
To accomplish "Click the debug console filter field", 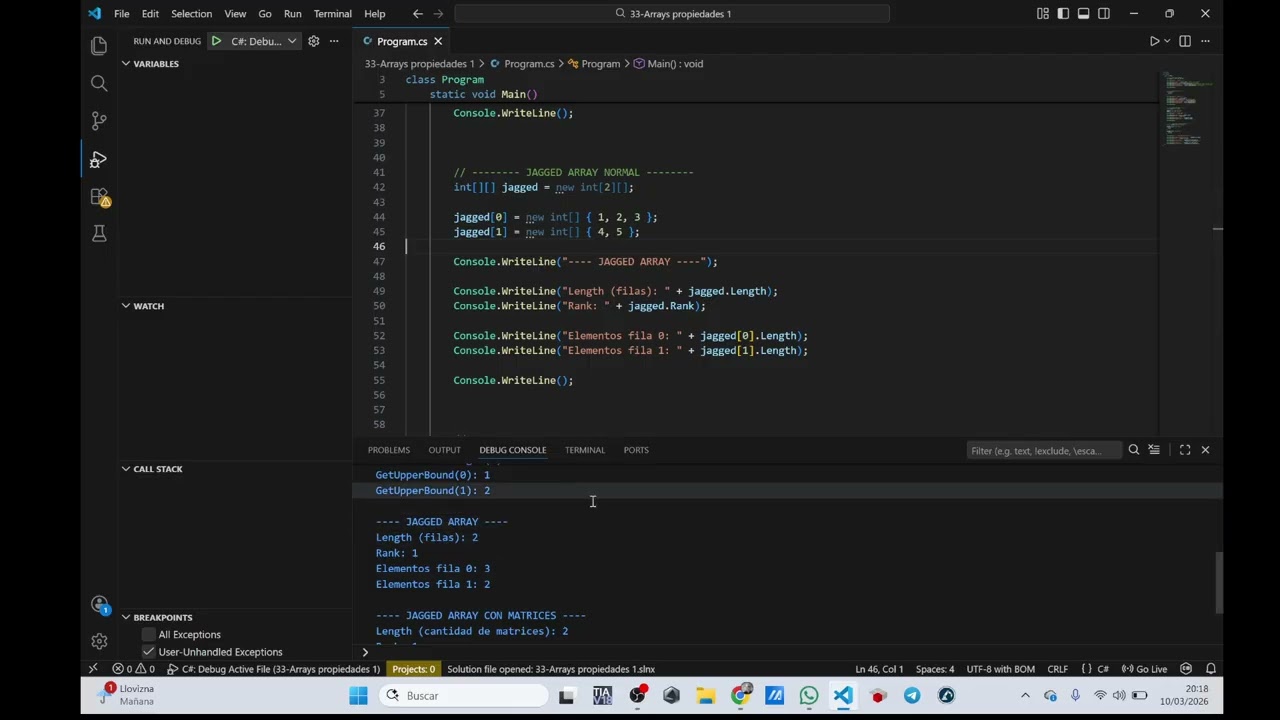I will (x=1044, y=450).
